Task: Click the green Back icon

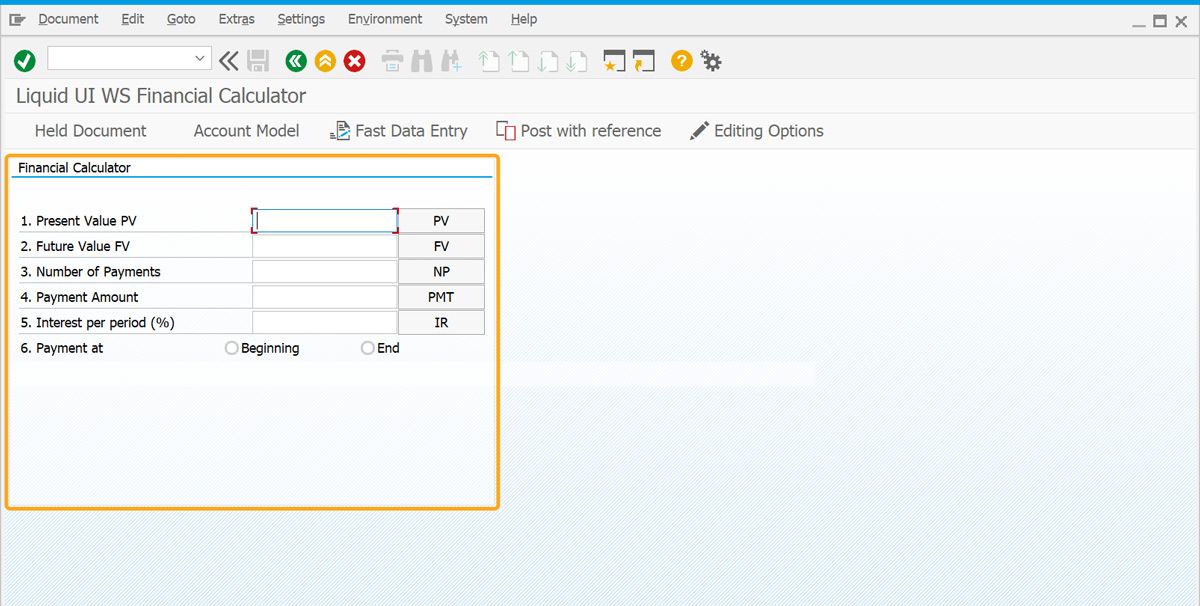Action: pos(296,61)
